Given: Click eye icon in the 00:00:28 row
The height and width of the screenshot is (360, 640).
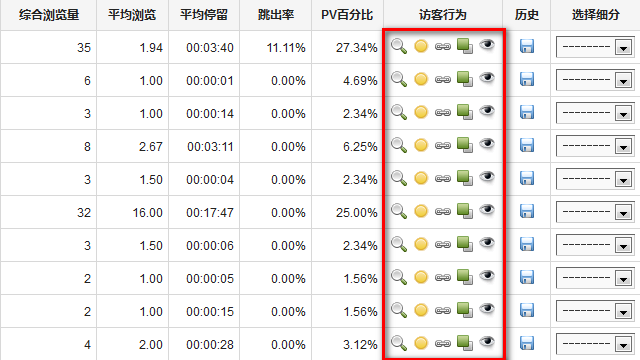Looking at the screenshot, I should (487, 341).
